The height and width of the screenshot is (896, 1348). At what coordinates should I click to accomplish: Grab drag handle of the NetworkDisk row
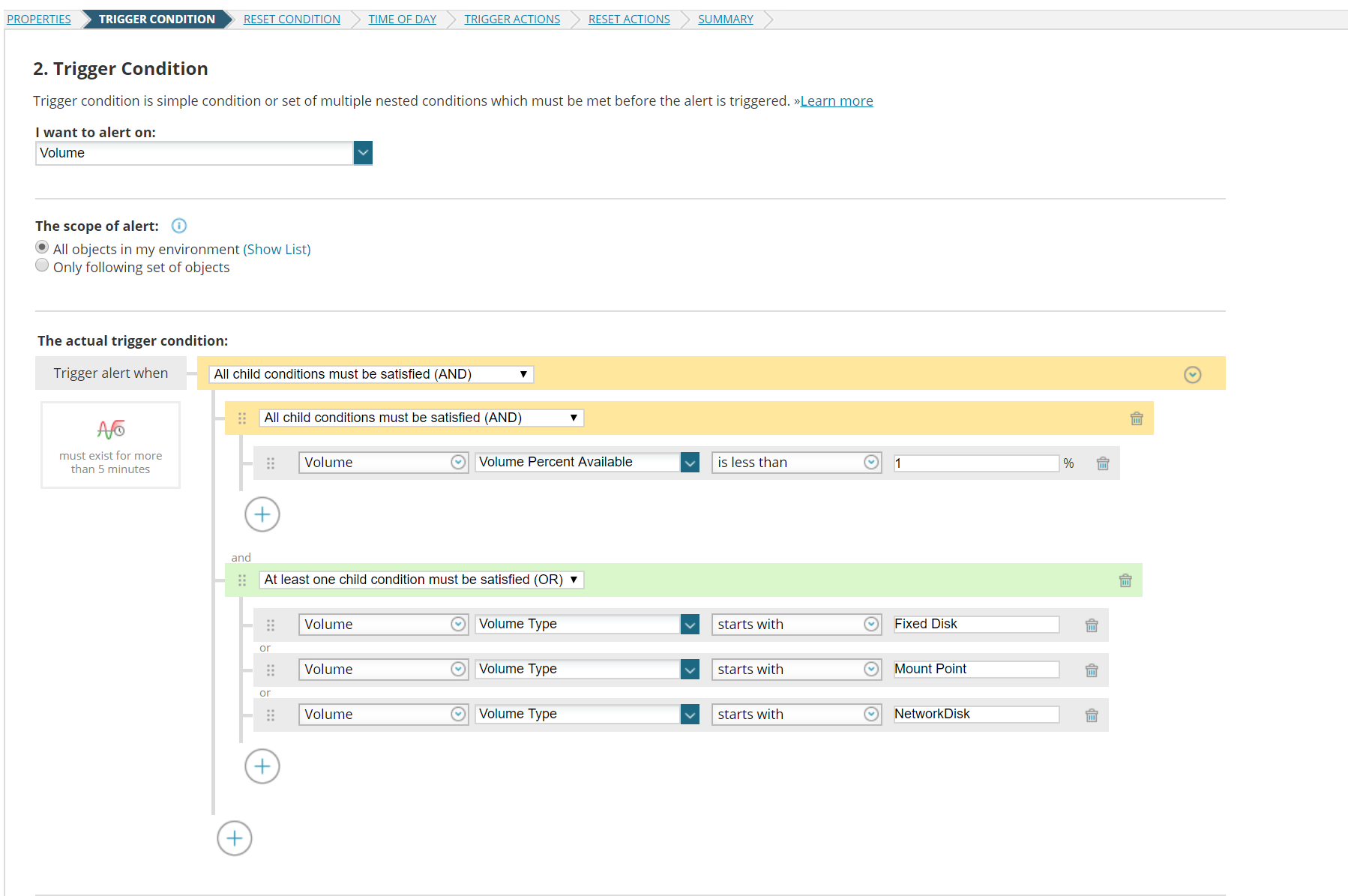271,715
